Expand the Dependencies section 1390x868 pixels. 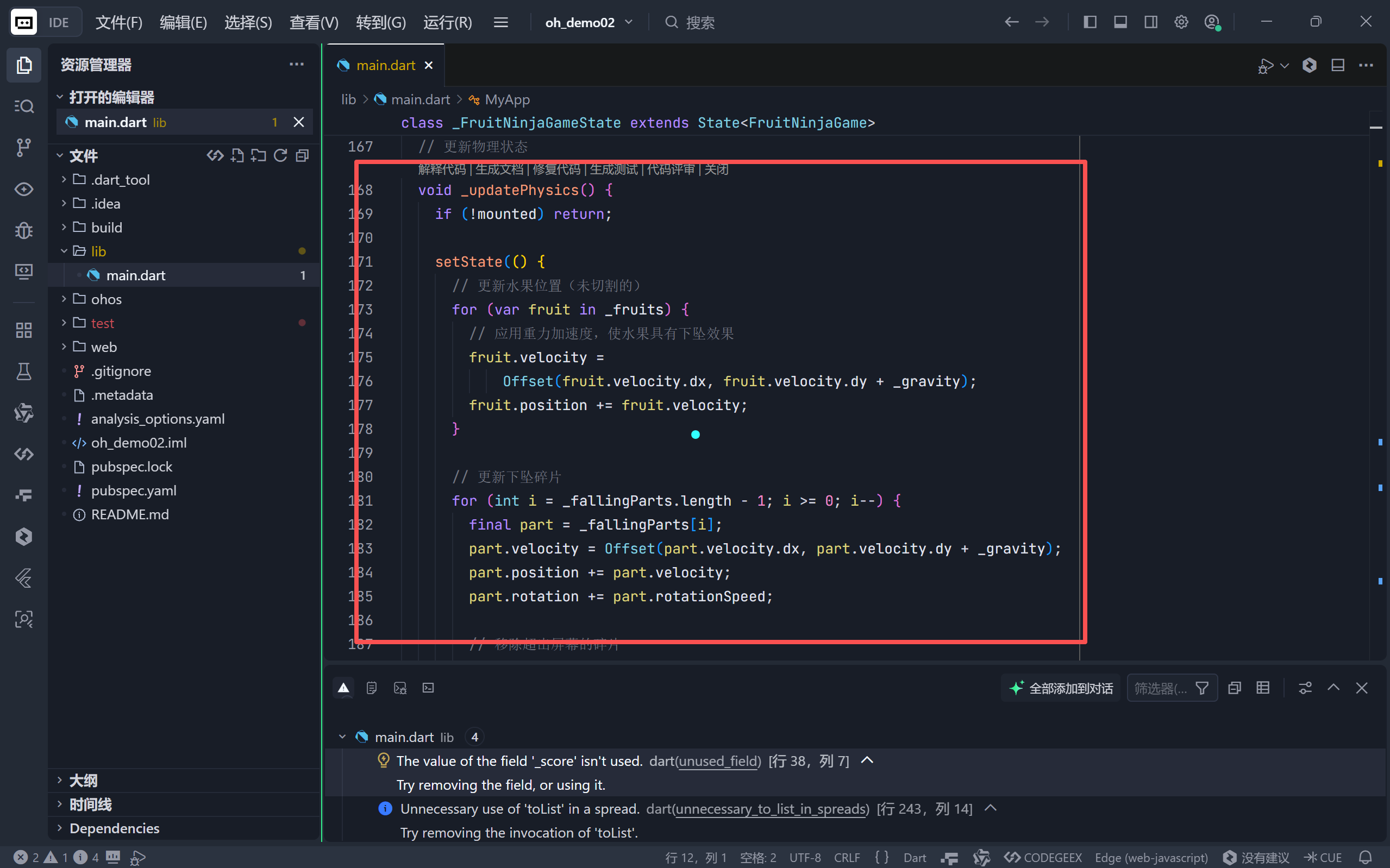point(114,828)
